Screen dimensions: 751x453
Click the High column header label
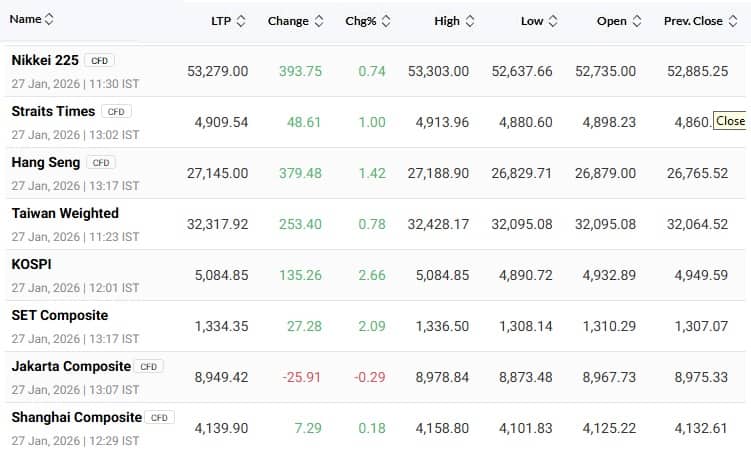click(x=447, y=21)
